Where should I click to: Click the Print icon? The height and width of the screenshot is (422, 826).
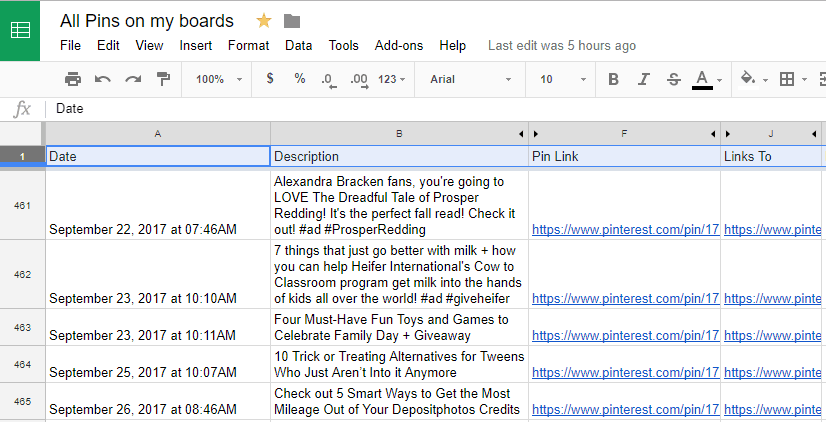(73, 79)
